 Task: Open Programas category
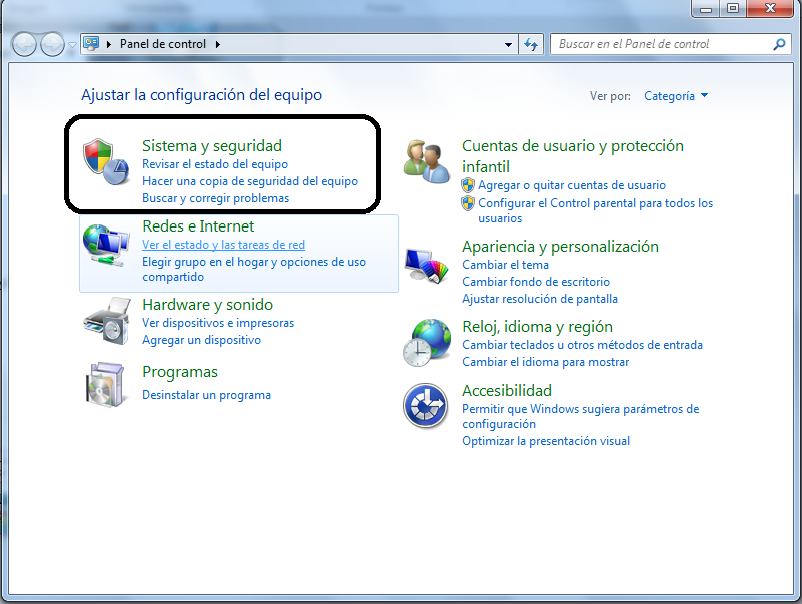180,372
